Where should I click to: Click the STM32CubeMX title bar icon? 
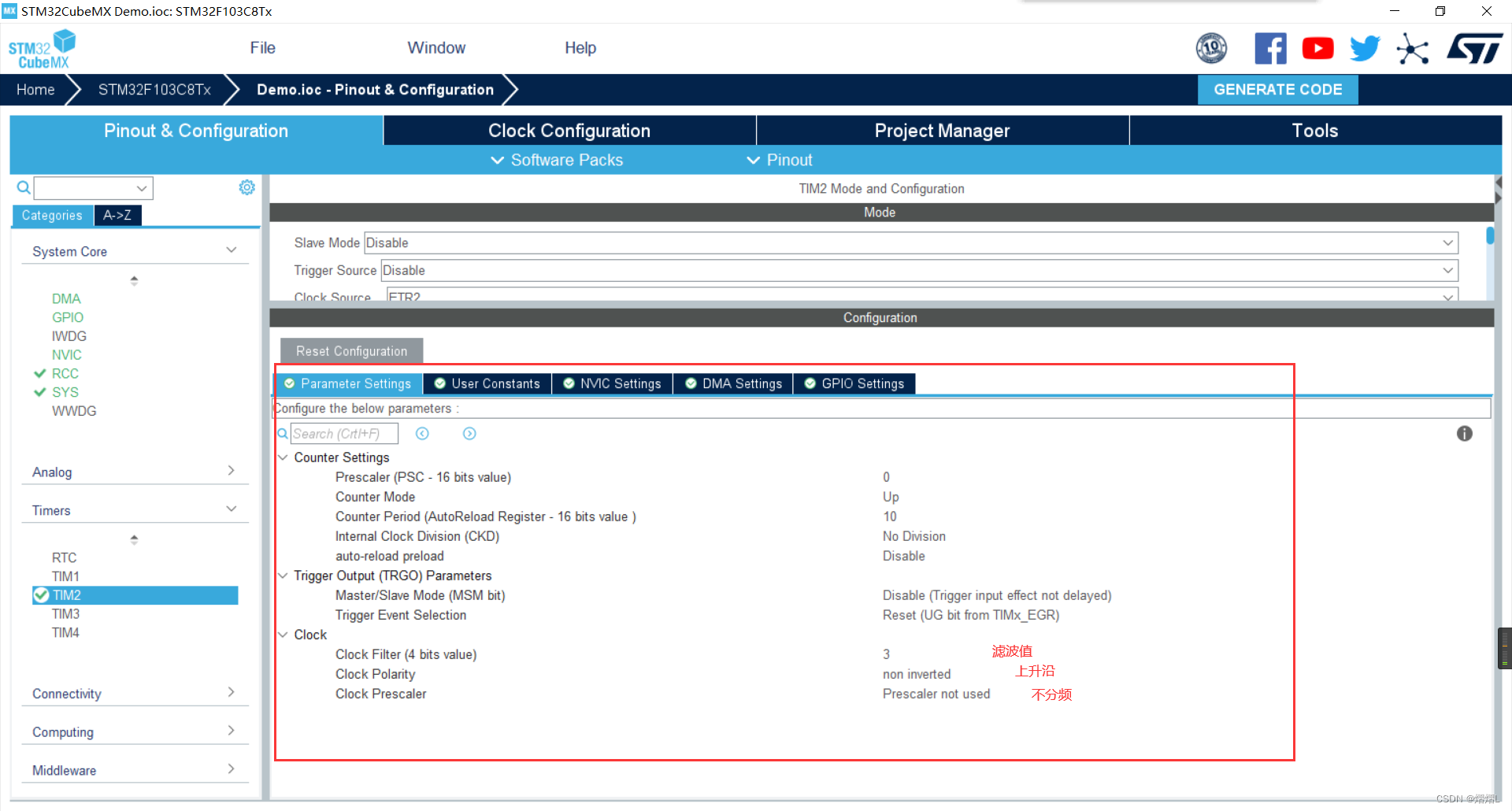point(9,11)
